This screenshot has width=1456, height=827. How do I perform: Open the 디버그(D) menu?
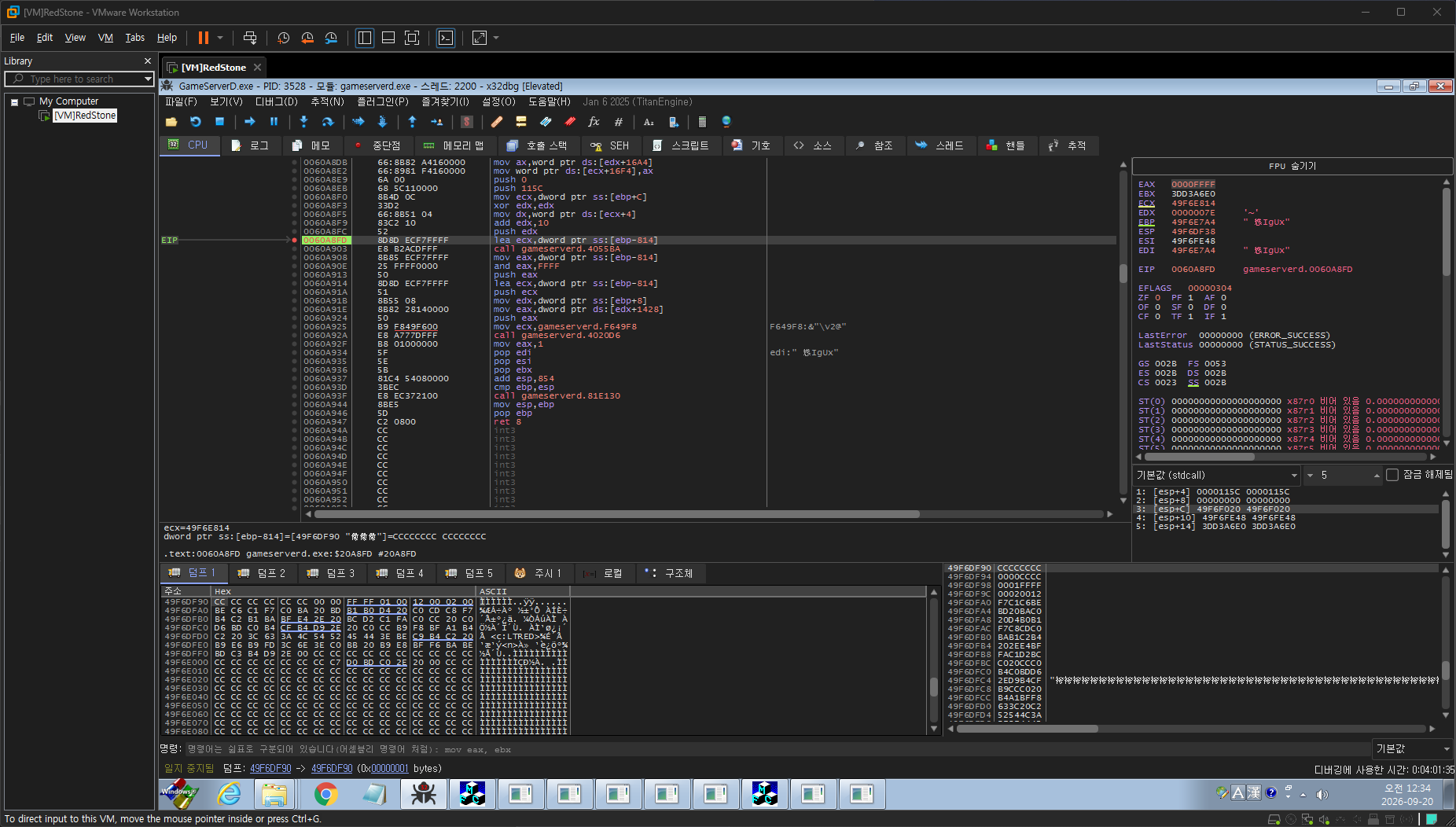276,101
